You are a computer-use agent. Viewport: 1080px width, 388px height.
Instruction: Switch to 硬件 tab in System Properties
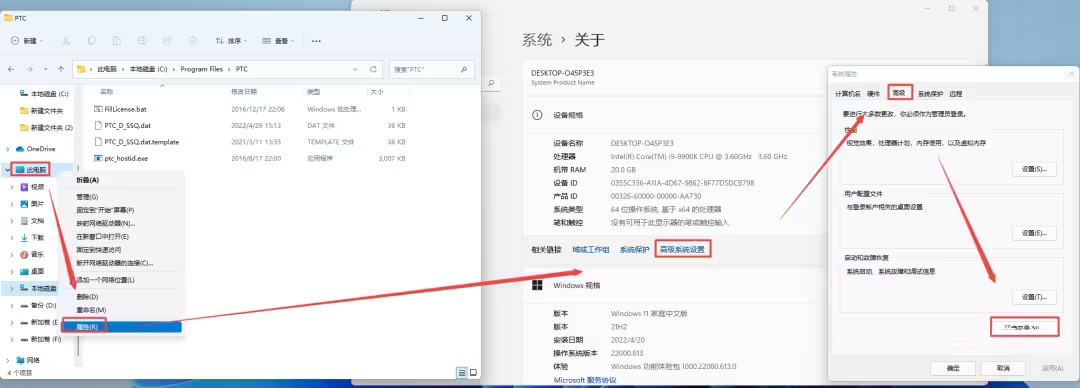(x=873, y=94)
